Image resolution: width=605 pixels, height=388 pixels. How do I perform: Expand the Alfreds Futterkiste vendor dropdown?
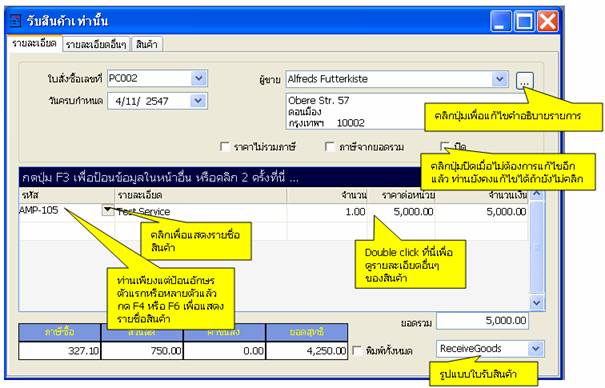tap(500, 79)
